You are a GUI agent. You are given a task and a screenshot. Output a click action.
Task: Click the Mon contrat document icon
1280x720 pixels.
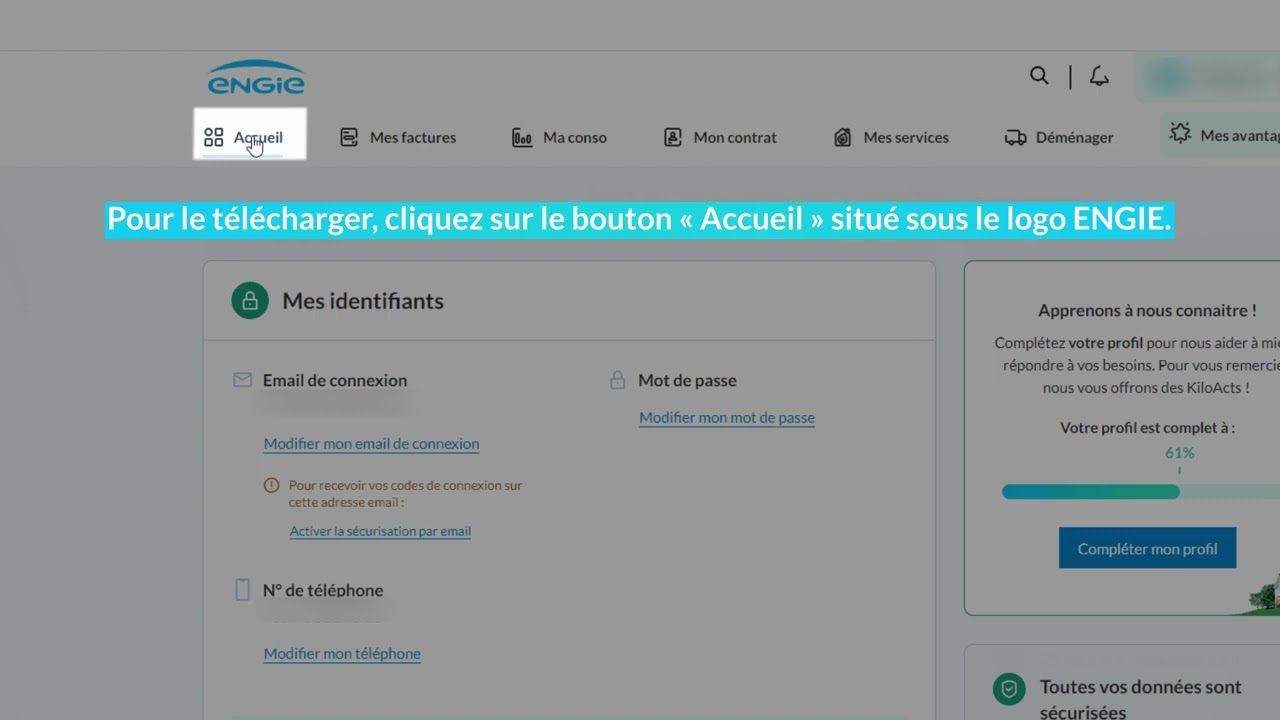pyautogui.click(x=673, y=137)
